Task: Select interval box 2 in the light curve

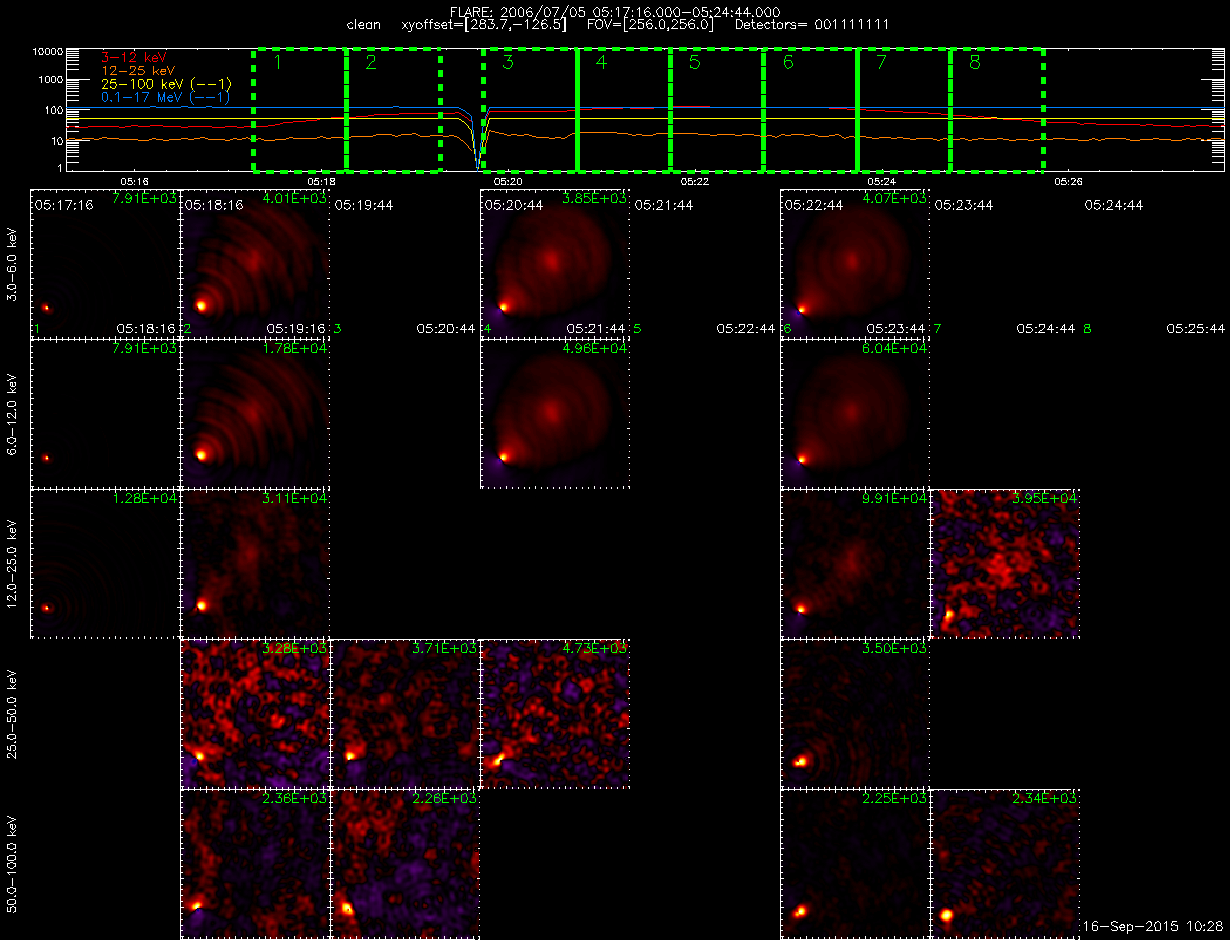Action: (x=394, y=109)
